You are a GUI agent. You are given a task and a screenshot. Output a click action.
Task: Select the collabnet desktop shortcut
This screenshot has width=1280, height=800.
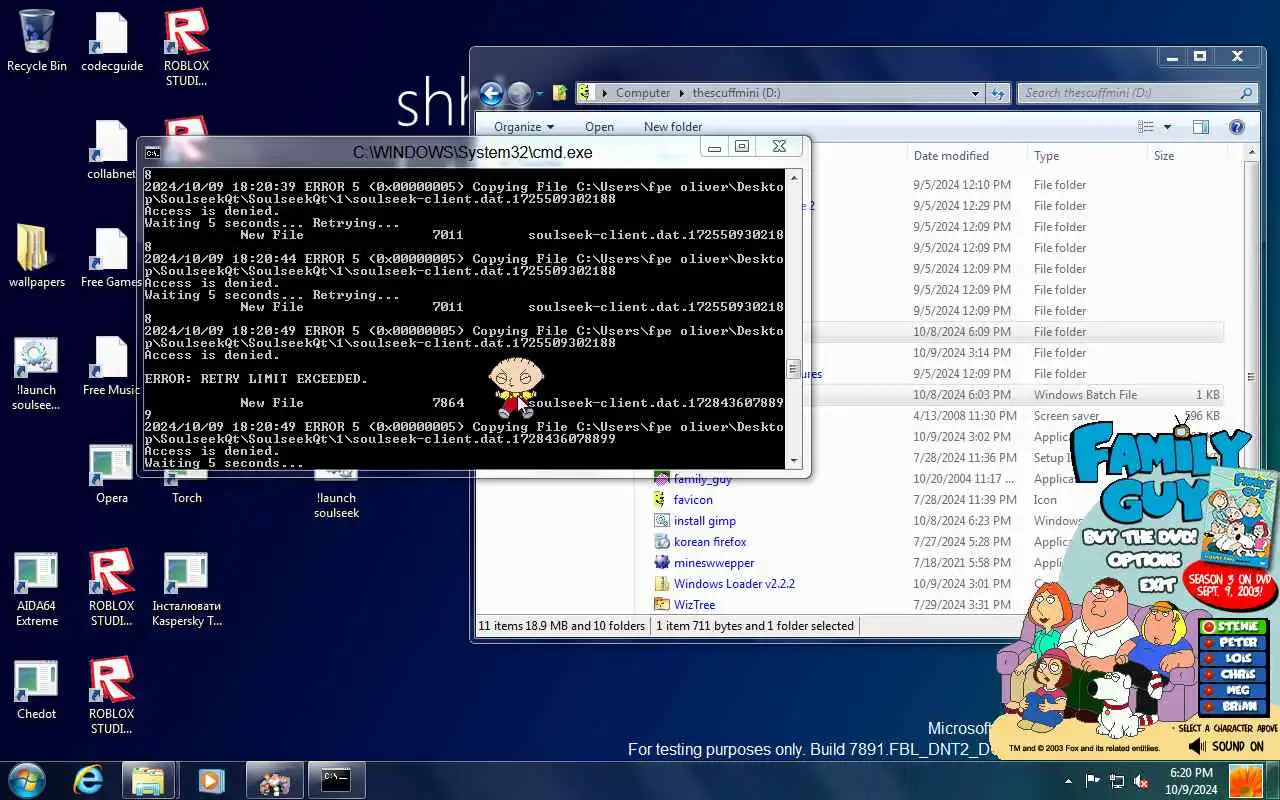point(112,150)
